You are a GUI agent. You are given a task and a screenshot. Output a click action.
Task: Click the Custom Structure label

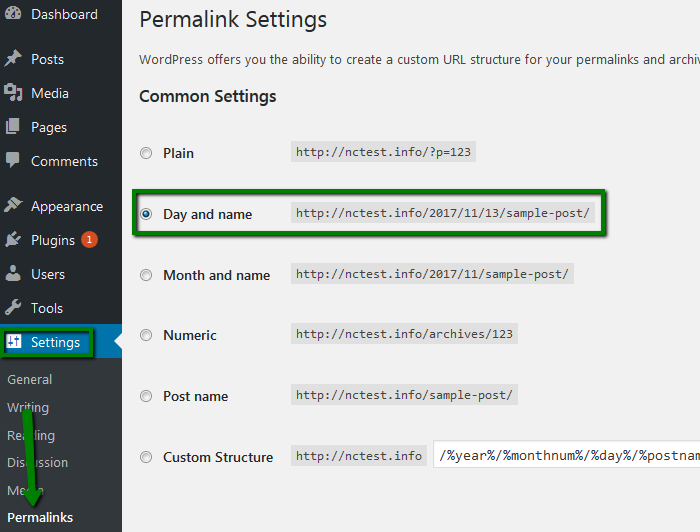(218, 457)
